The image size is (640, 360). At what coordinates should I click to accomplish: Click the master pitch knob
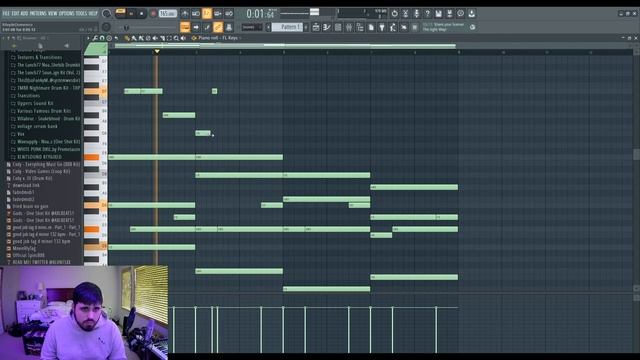pos(106,27)
